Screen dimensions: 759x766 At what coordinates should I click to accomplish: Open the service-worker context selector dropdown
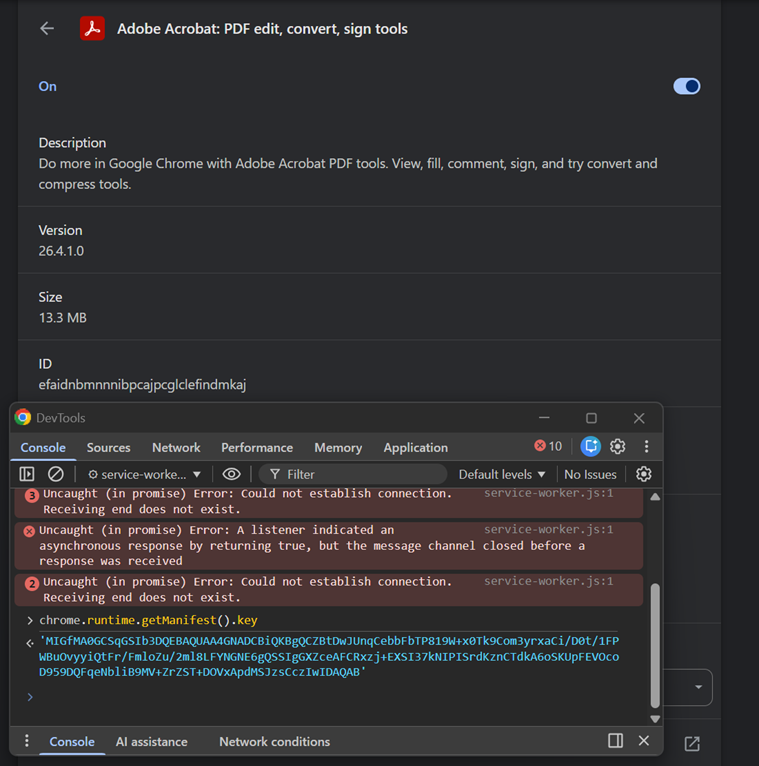click(144, 474)
